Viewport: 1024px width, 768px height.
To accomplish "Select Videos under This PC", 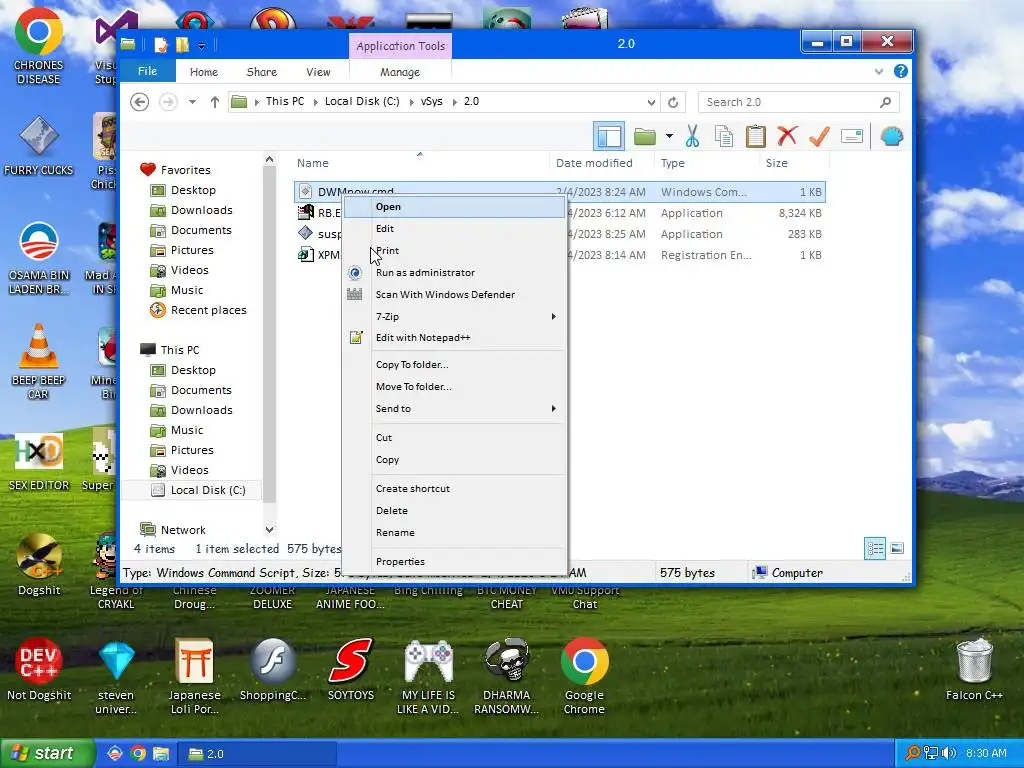I will (x=180, y=470).
